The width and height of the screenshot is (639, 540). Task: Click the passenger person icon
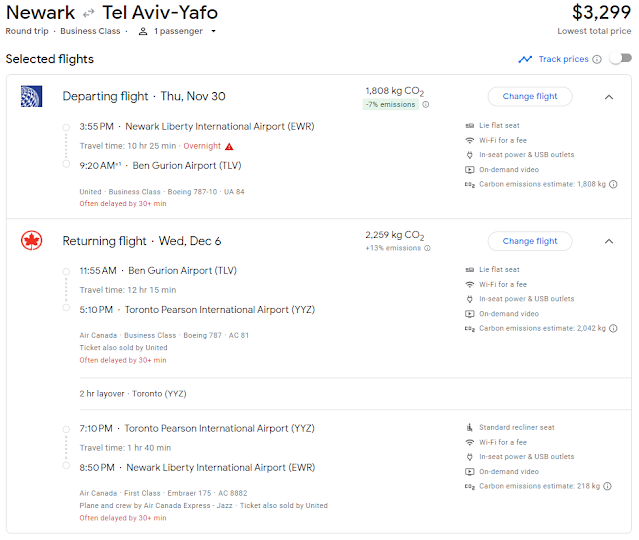tap(143, 31)
